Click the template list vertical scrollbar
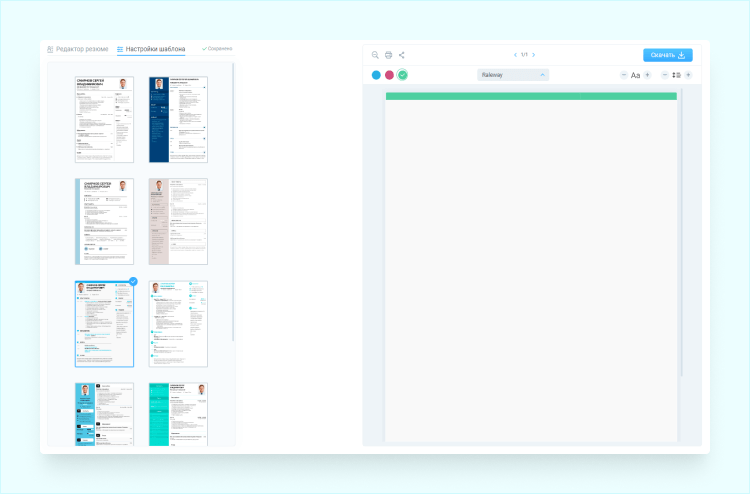 (x=233, y=200)
